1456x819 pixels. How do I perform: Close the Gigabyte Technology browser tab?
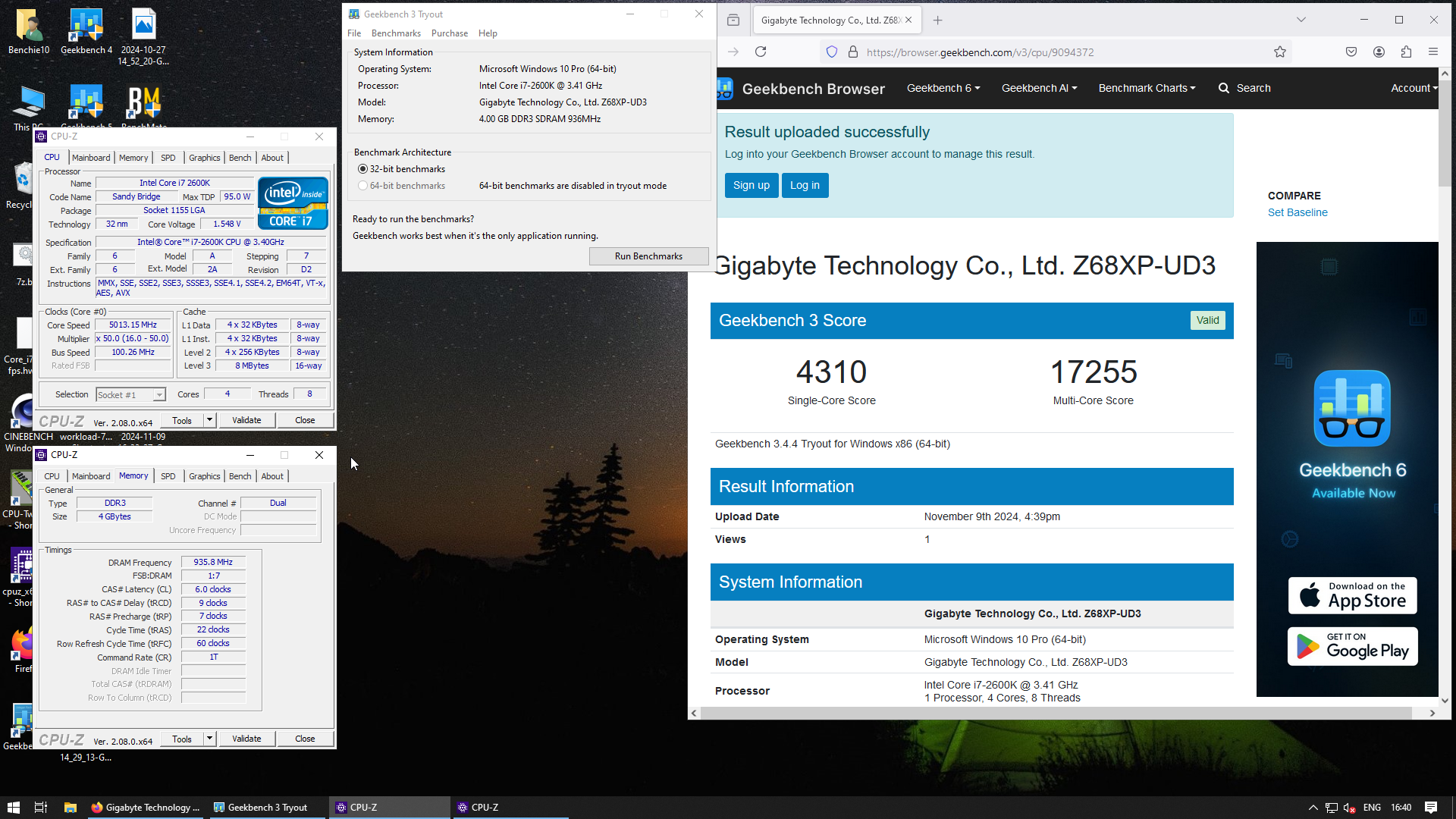tap(908, 20)
